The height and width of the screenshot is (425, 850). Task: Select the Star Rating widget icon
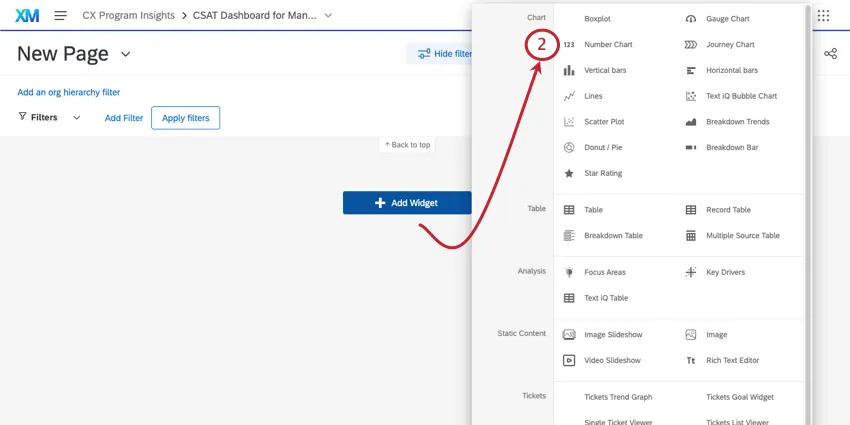[569, 174]
